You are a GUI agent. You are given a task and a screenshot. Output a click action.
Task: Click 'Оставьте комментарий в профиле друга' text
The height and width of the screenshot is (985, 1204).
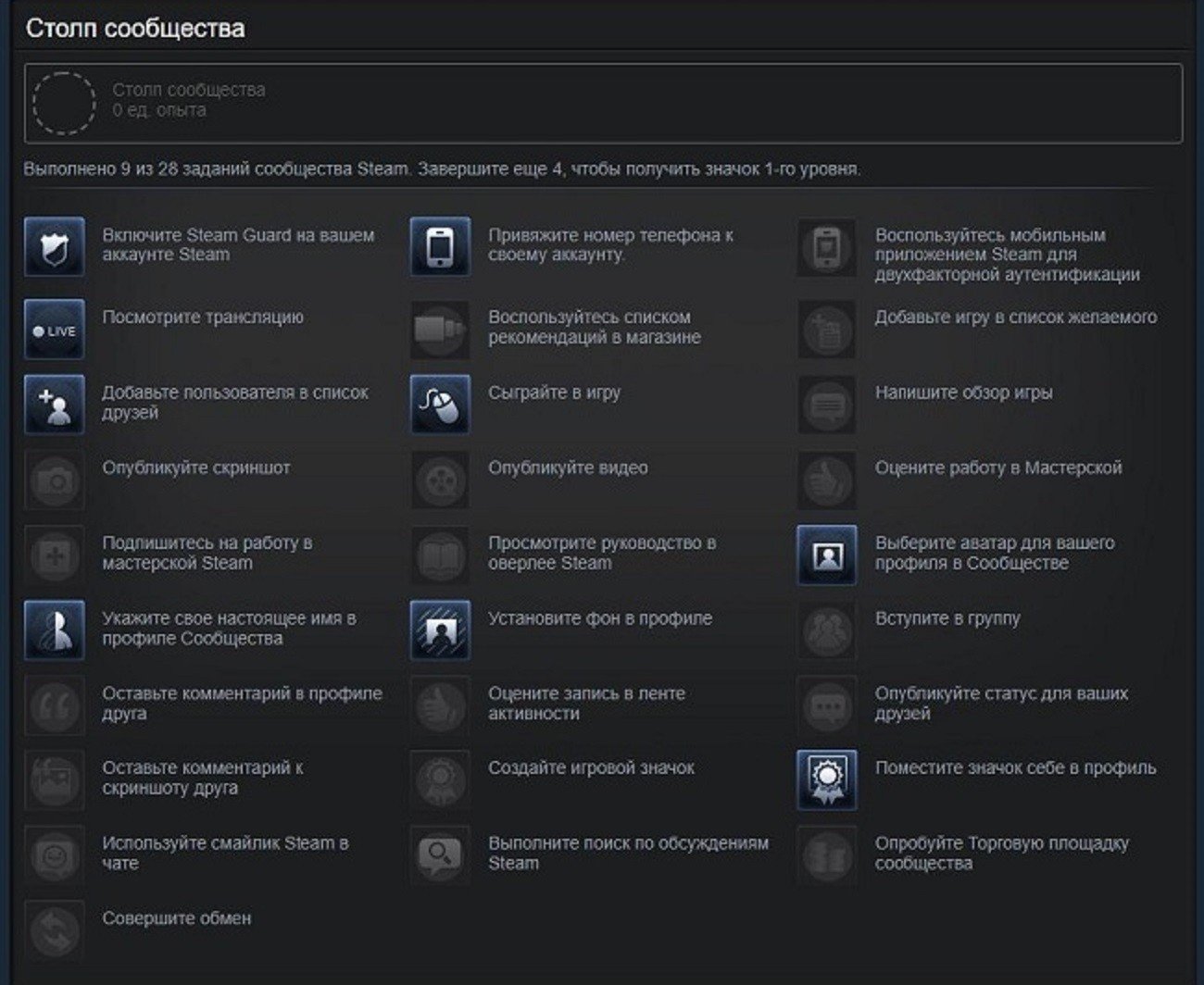coord(242,704)
